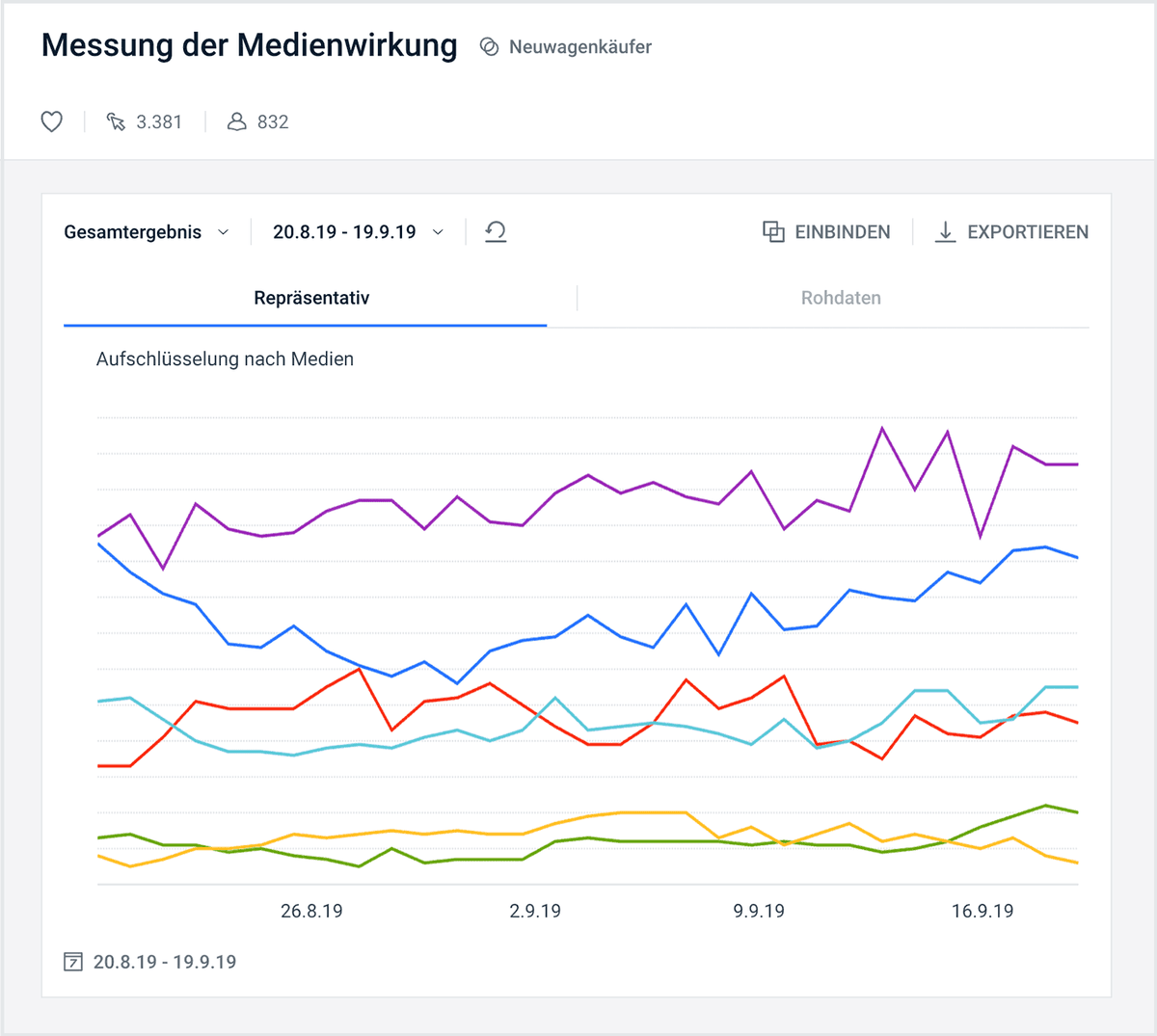Expand the chevron beside Gesamtergebnis

pos(223,231)
